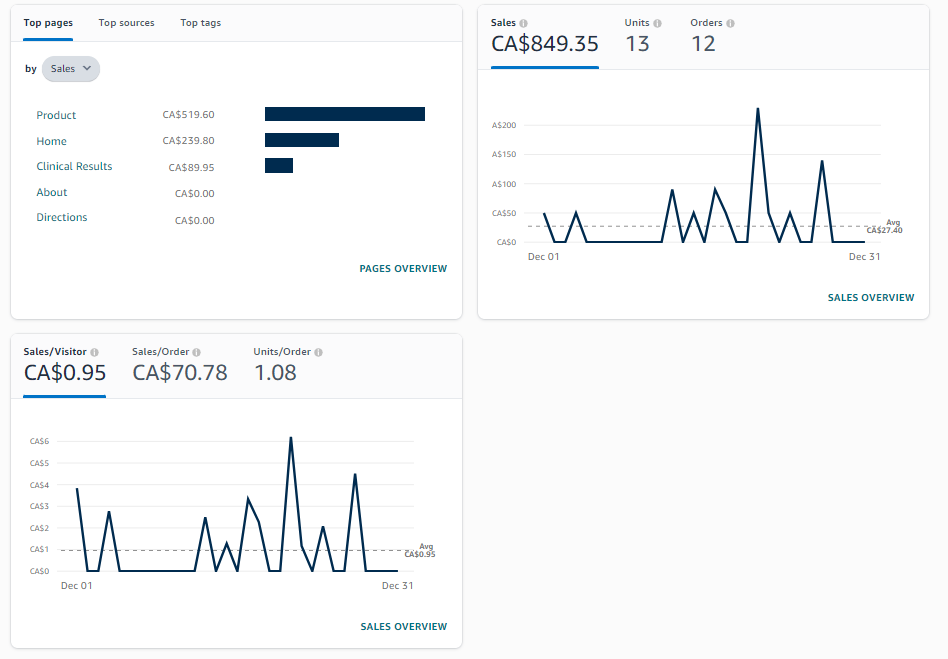This screenshot has width=948, height=659.
Task: Open the Clinical Results page link
Action: (74, 166)
